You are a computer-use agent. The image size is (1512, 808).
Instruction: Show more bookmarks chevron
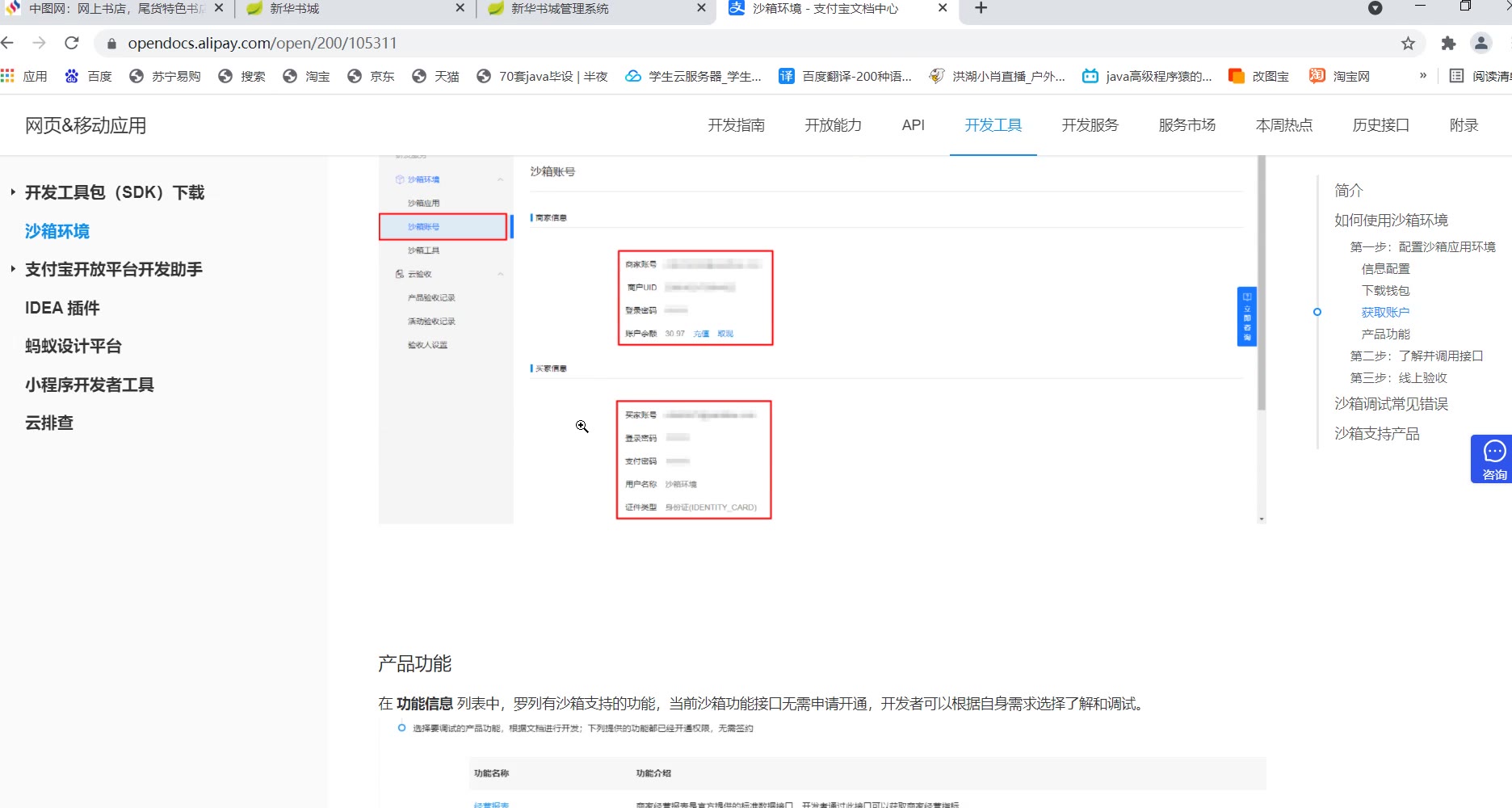1423,75
